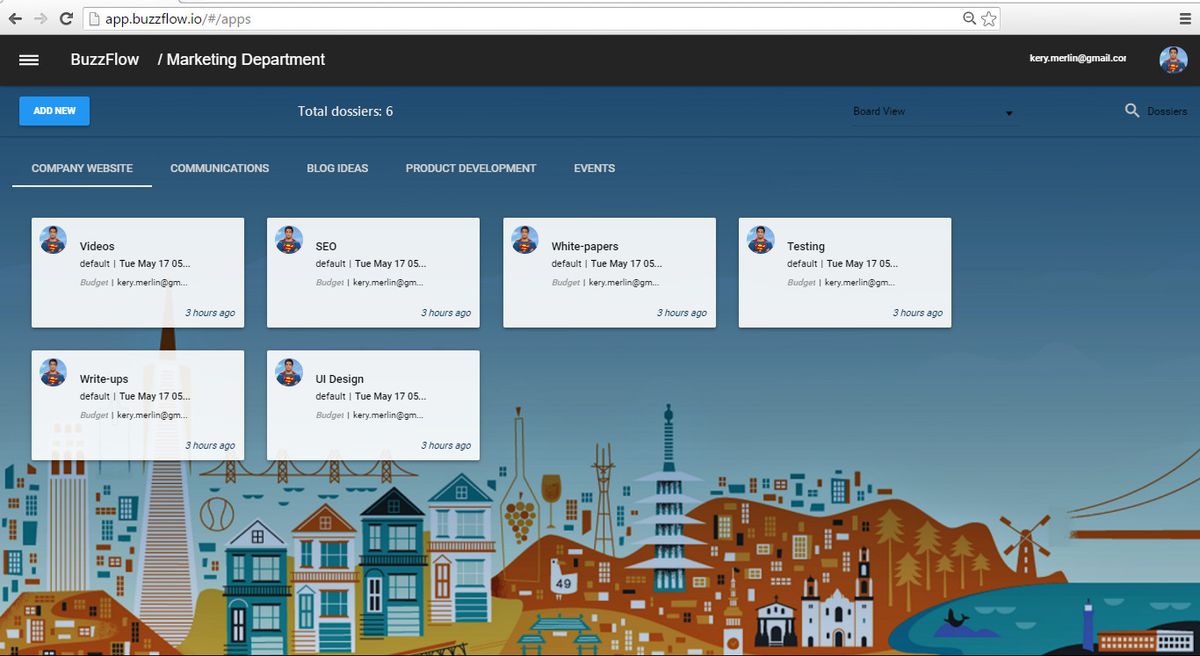
Task: Switch to the EVENTS tab
Action: click(x=594, y=168)
